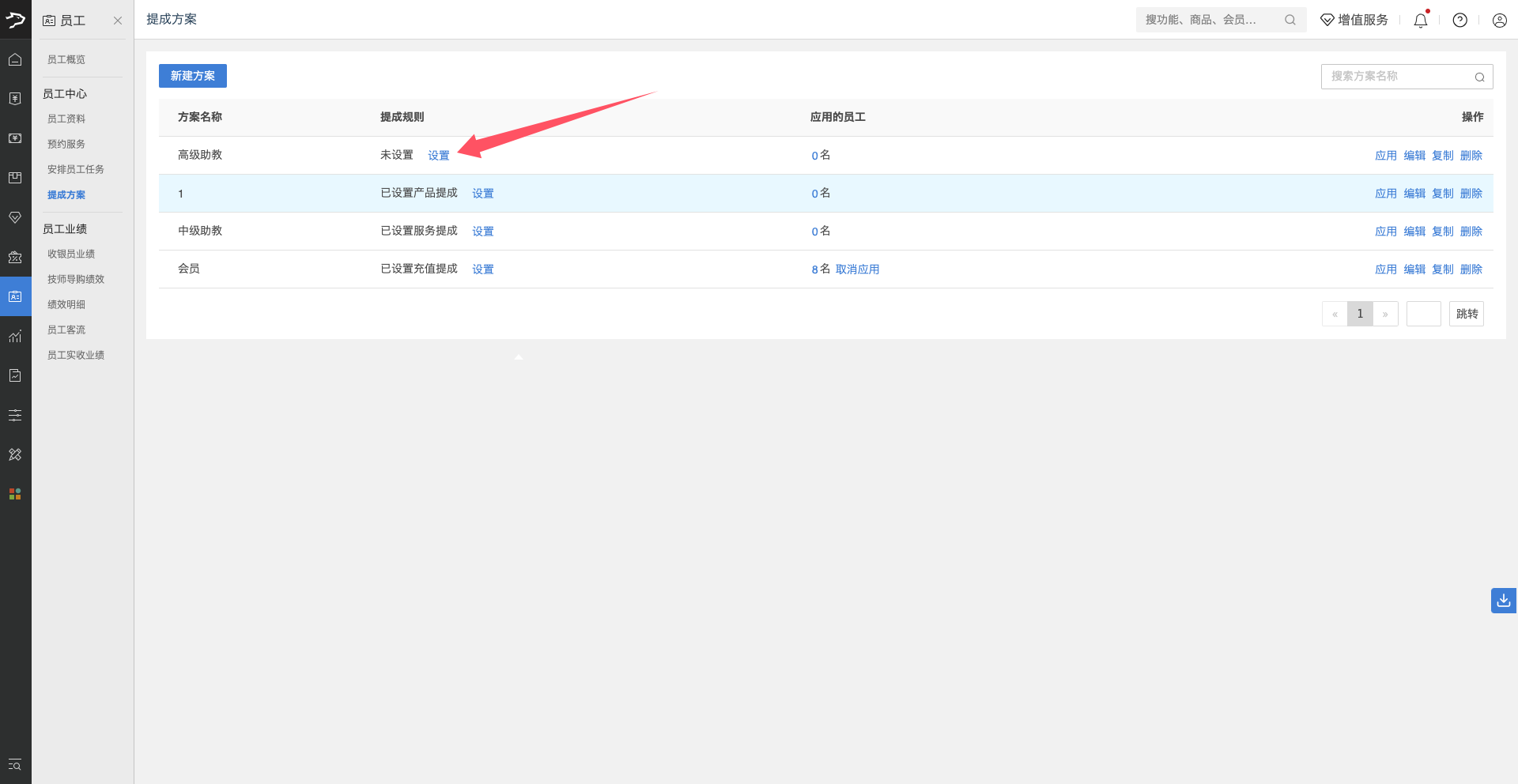Open the pencil-ruler tools icon in sidebar
This screenshot has height=784, width=1518.
point(15,454)
